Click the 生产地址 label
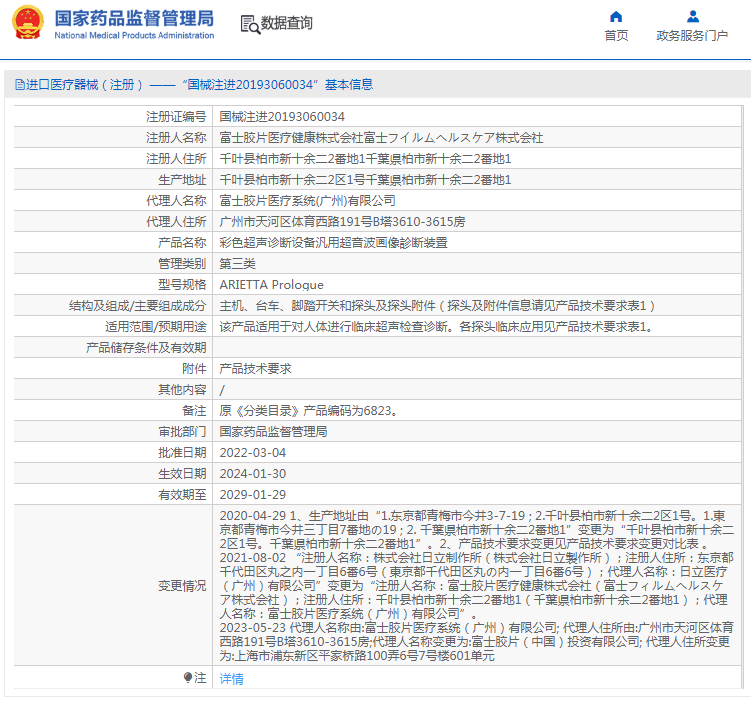 tap(182, 180)
